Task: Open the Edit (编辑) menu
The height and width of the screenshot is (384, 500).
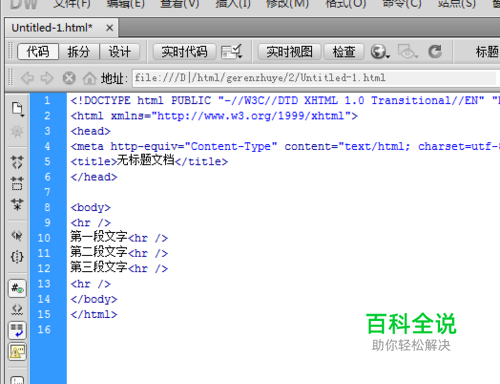Action: [126, 4]
